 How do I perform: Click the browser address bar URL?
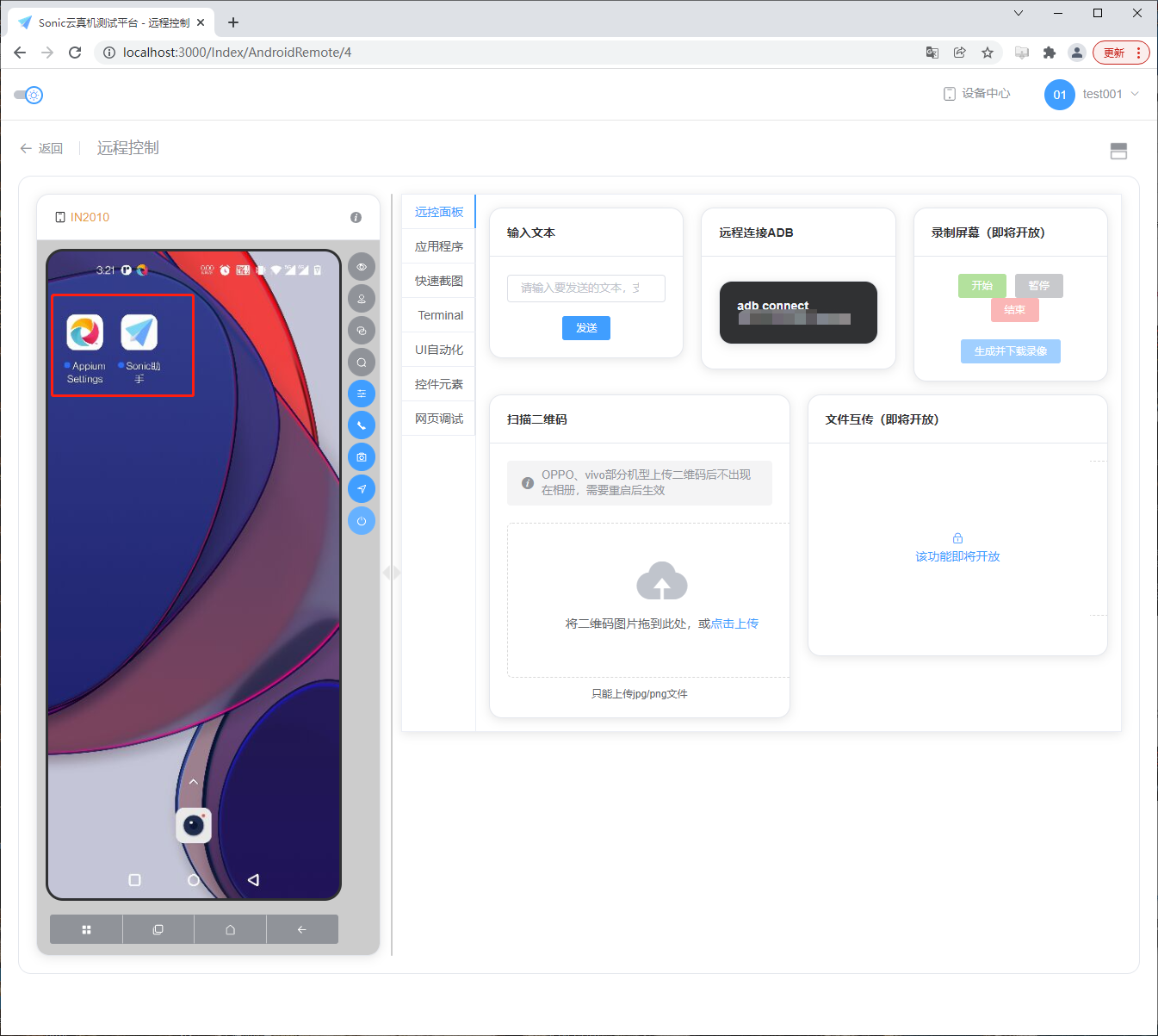[x=237, y=53]
